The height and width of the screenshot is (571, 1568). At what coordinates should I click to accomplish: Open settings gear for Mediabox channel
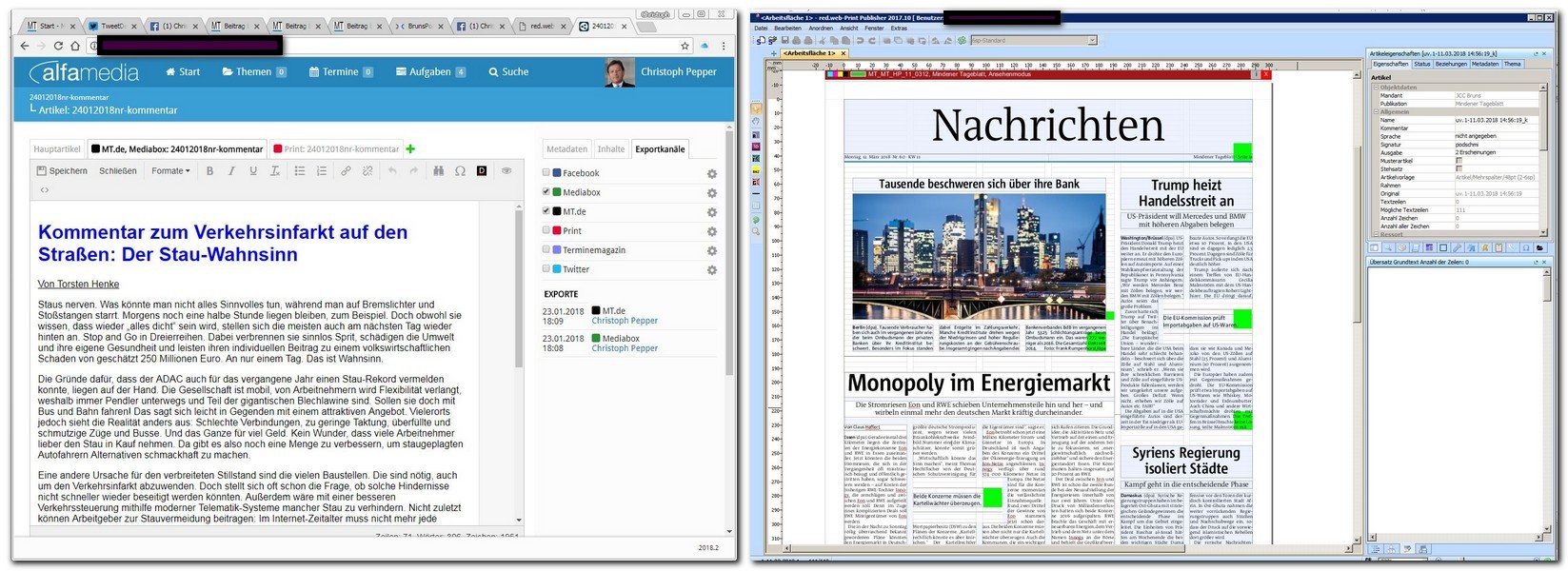coord(711,193)
